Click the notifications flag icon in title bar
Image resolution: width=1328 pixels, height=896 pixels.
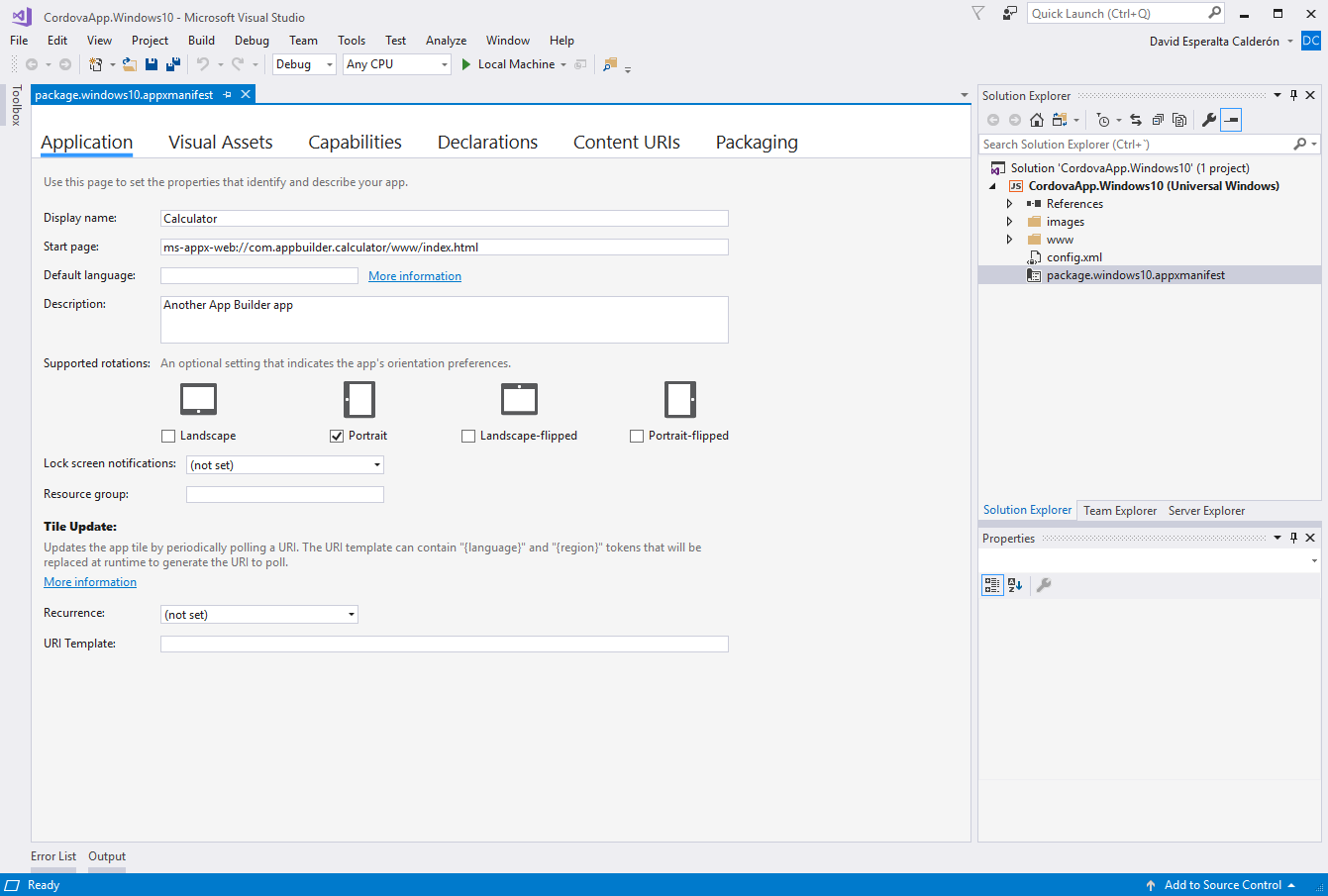click(978, 13)
